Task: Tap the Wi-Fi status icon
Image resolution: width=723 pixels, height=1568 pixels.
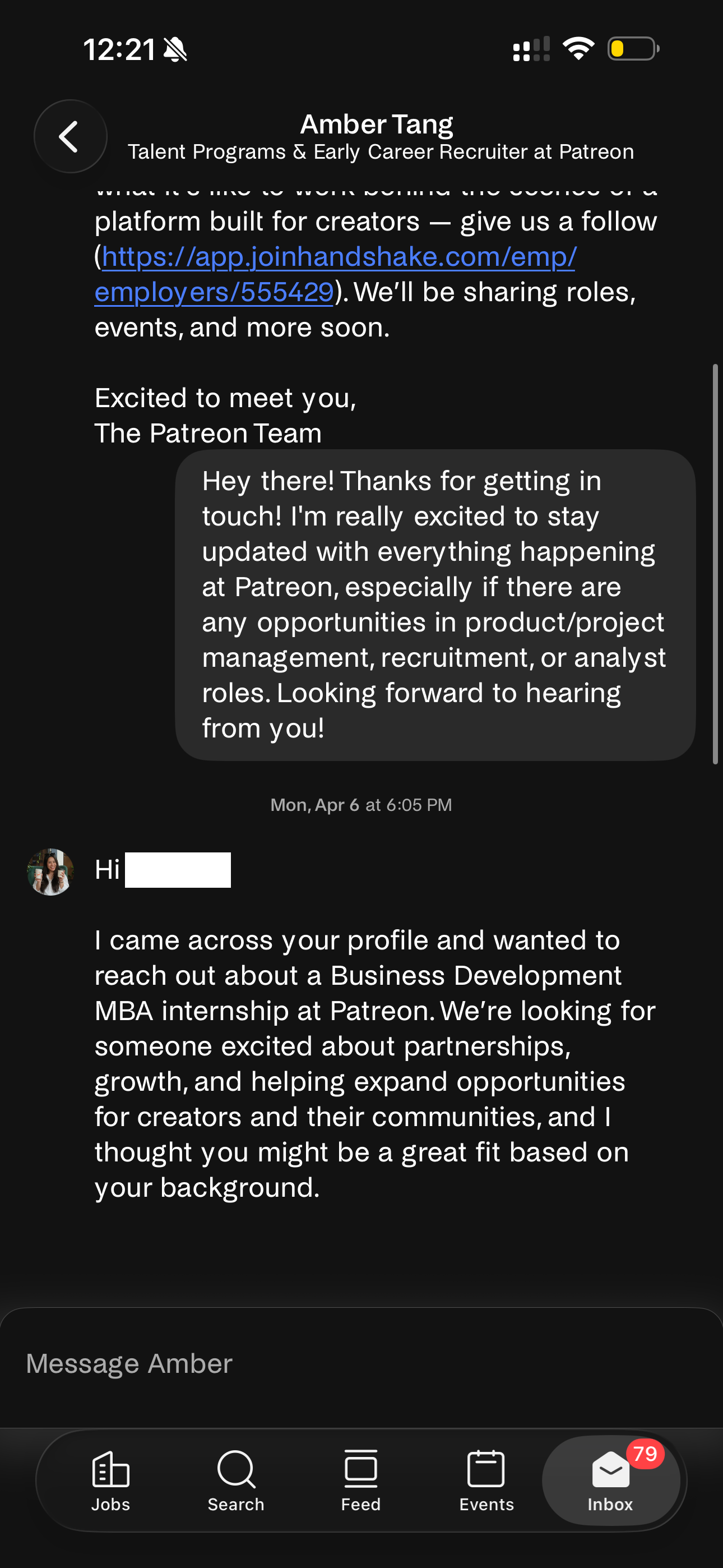Action: tap(578, 49)
